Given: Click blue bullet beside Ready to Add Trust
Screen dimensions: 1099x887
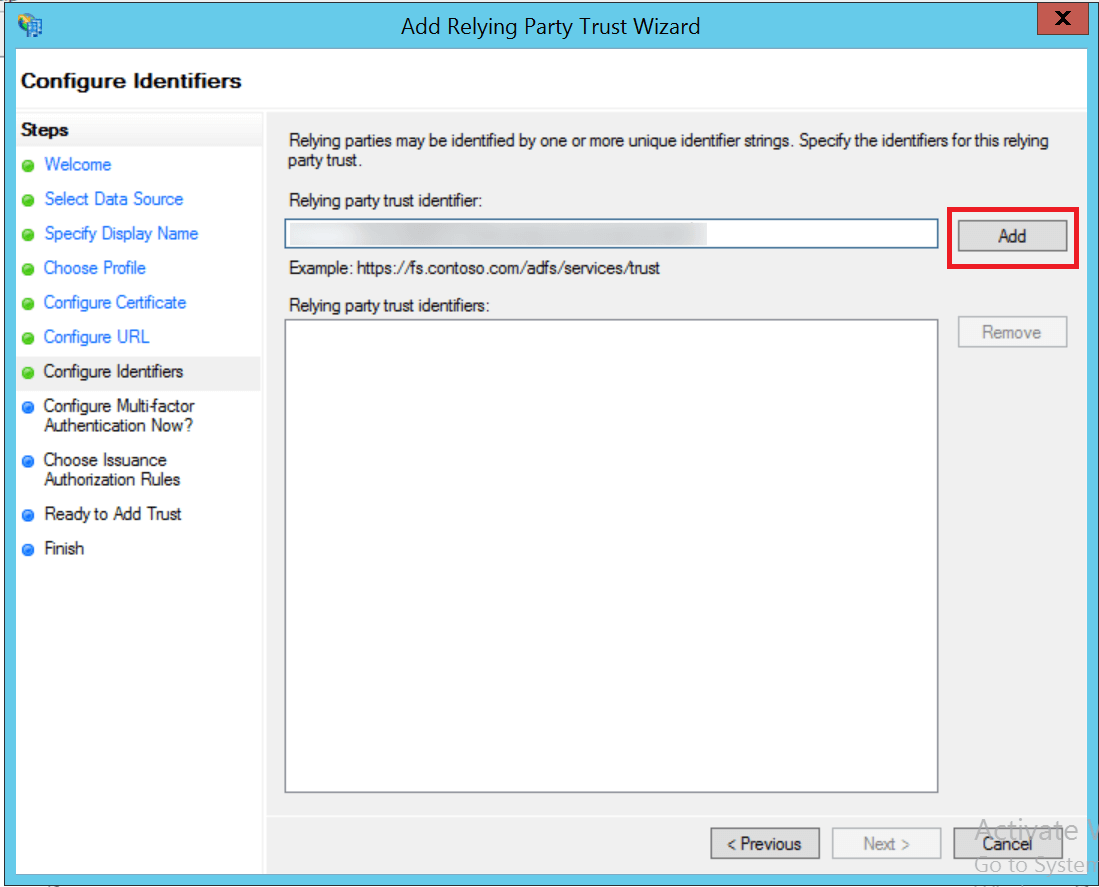Looking at the screenshot, I should pos(28,515).
